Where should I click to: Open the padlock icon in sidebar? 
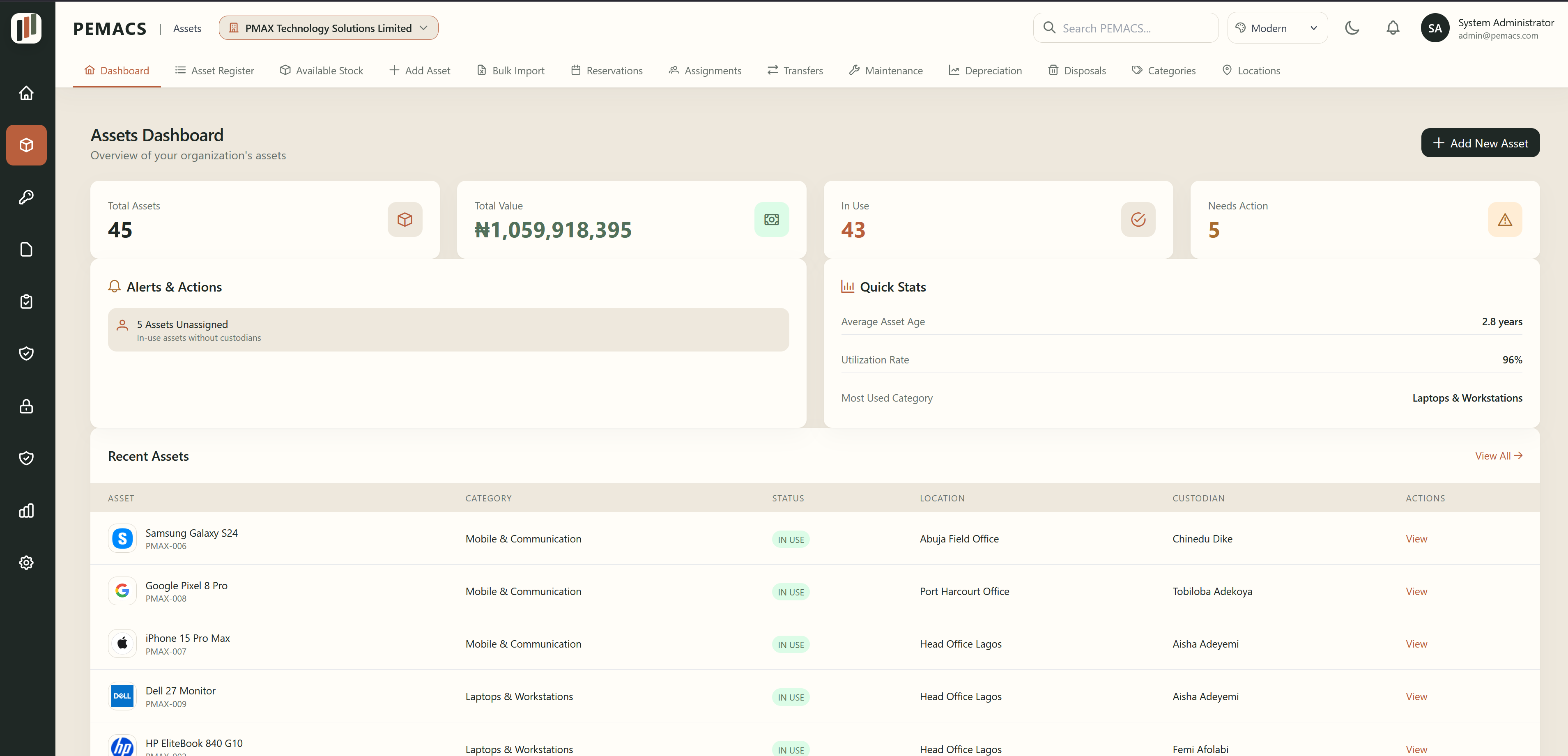tap(26, 406)
